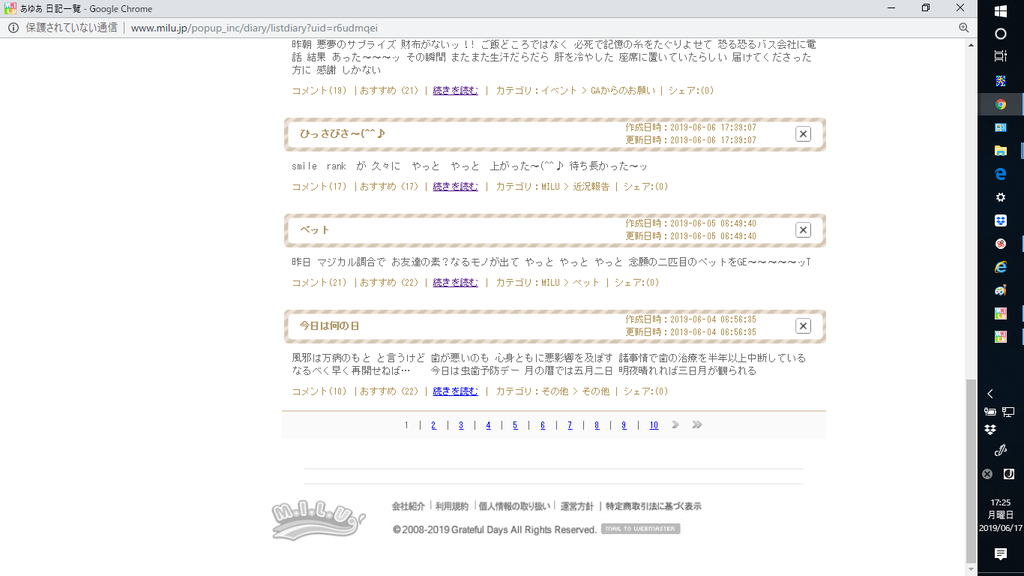Click the page's vertical scrollbar thumb

pyautogui.click(x=970, y=470)
